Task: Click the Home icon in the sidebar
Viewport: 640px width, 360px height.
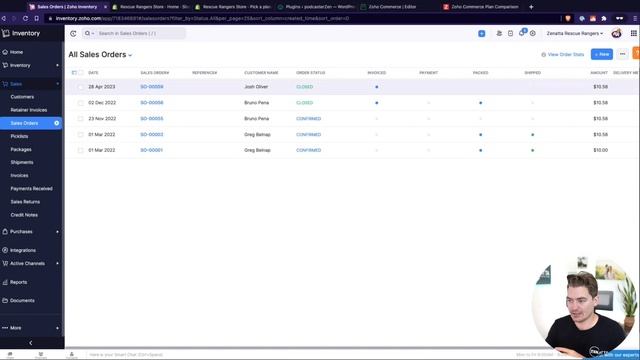Action: pos(5,52)
